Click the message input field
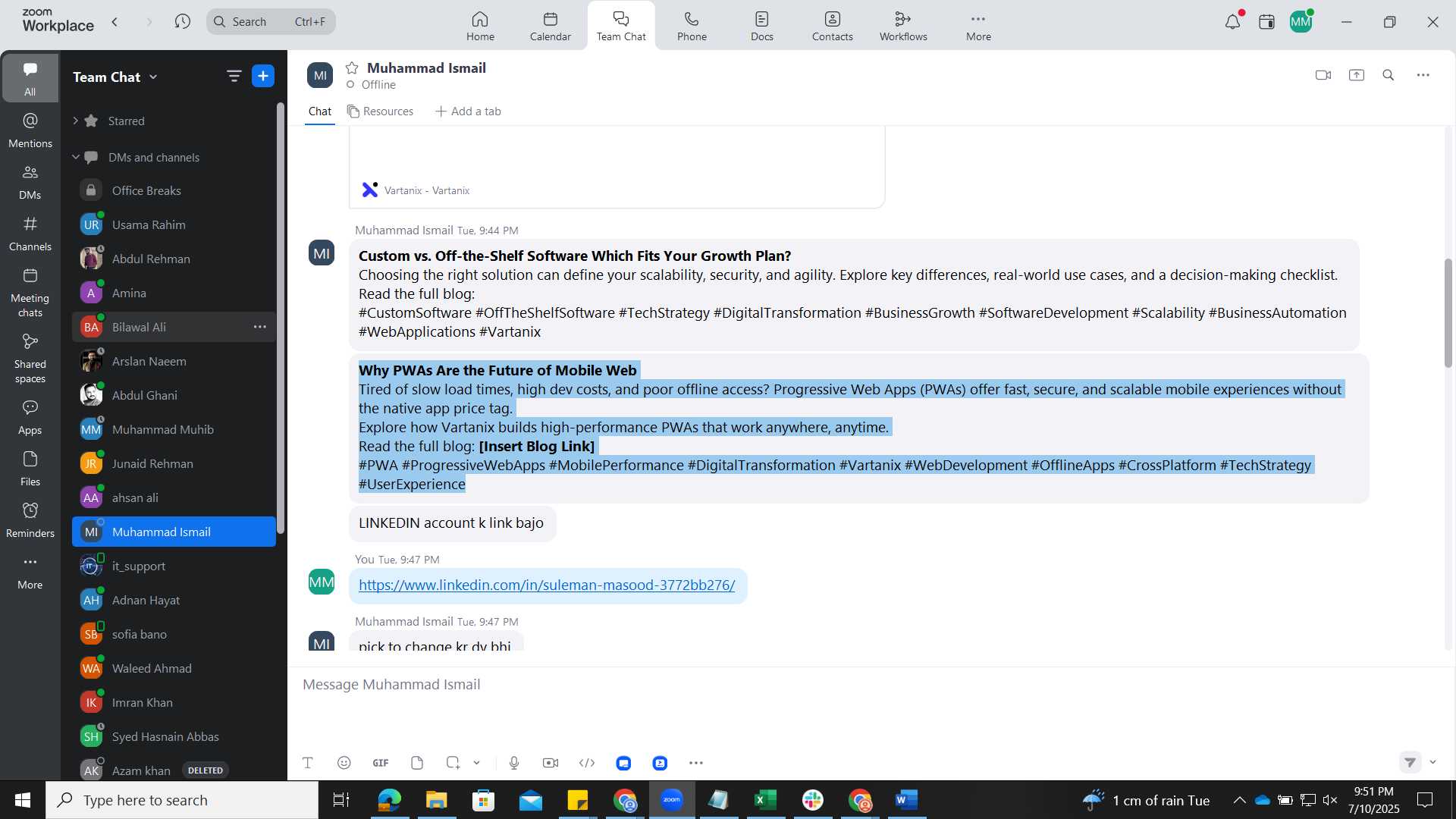1456x819 pixels. click(871, 685)
